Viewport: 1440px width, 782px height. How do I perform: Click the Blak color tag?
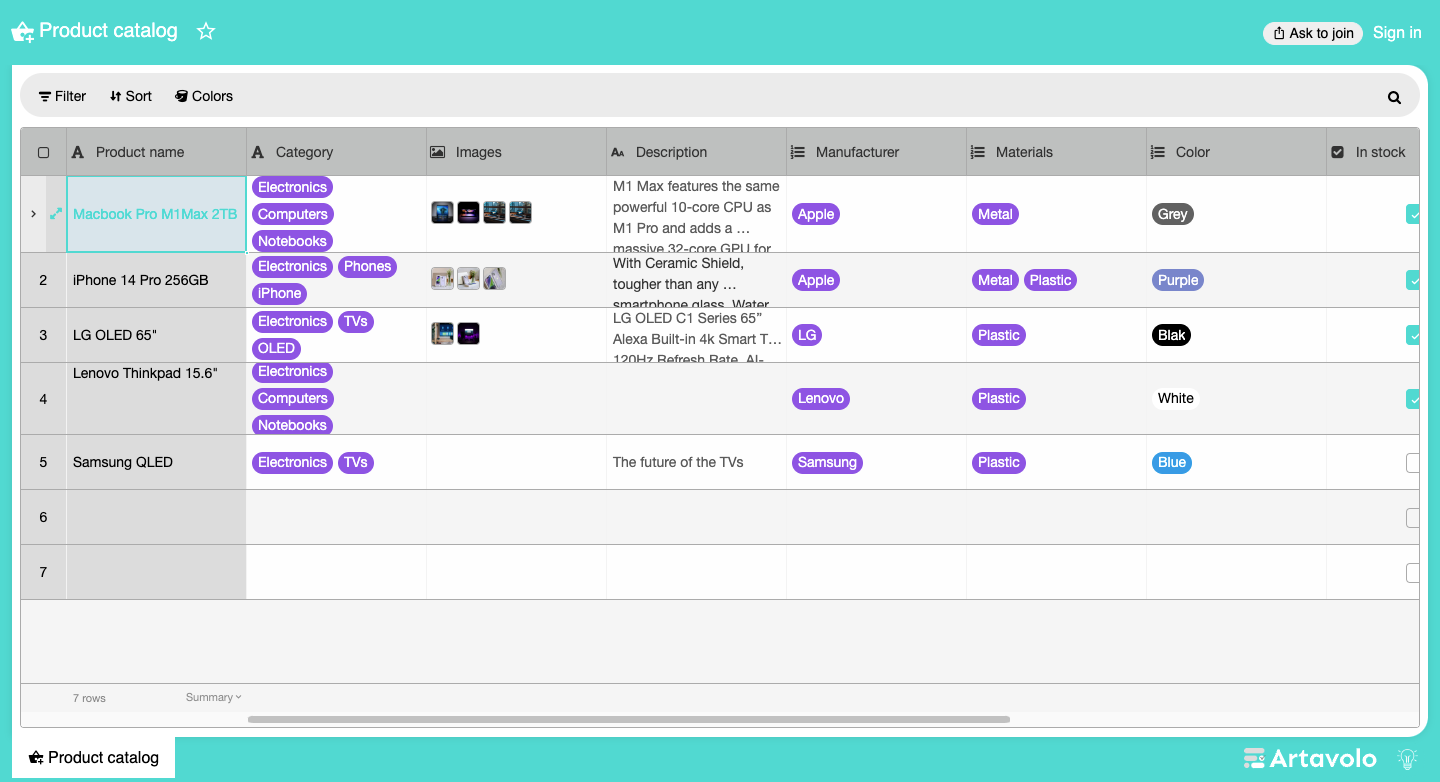(x=1172, y=335)
